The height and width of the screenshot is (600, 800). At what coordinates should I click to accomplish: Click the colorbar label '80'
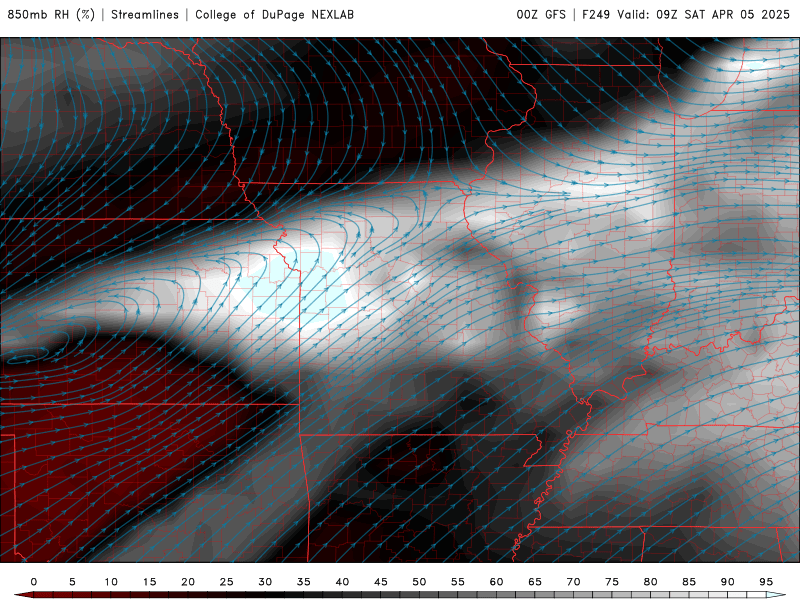tap(651, 582)
